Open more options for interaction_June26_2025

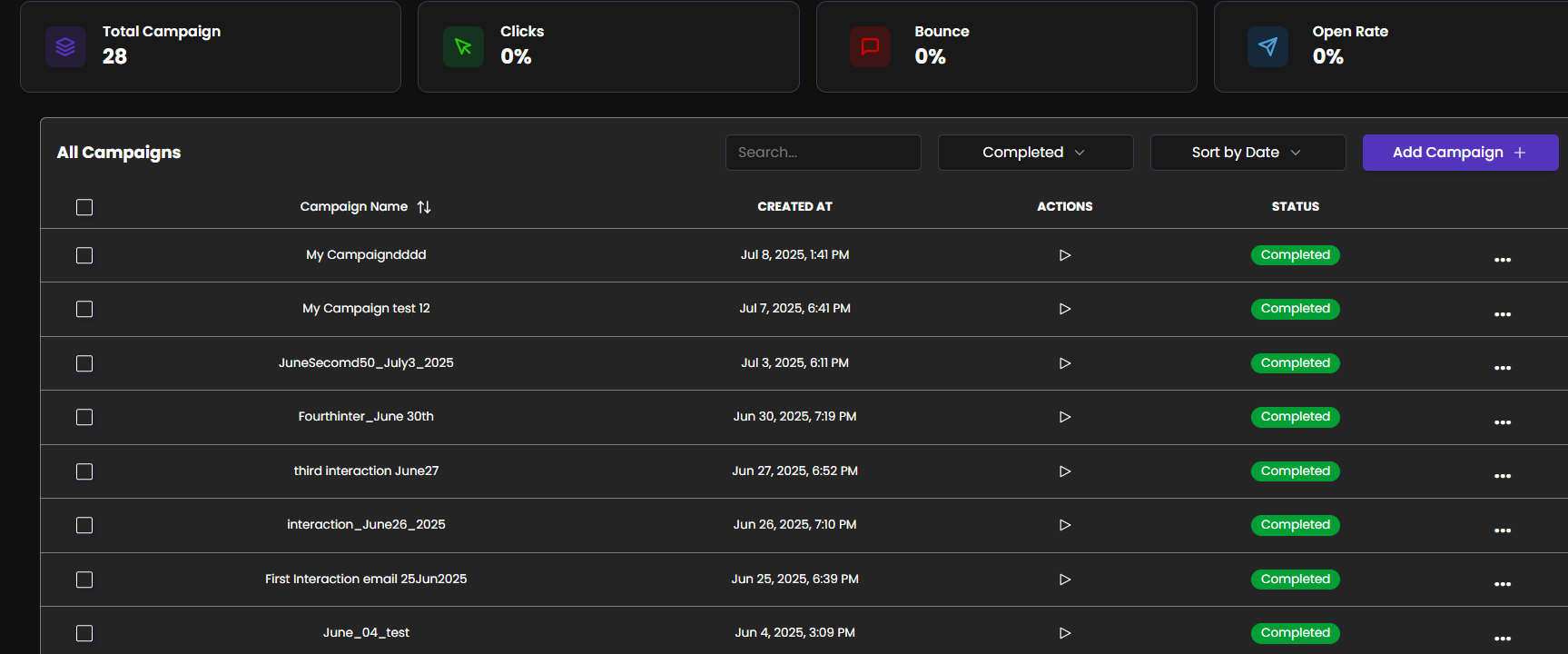click(x=1503, y=530)
